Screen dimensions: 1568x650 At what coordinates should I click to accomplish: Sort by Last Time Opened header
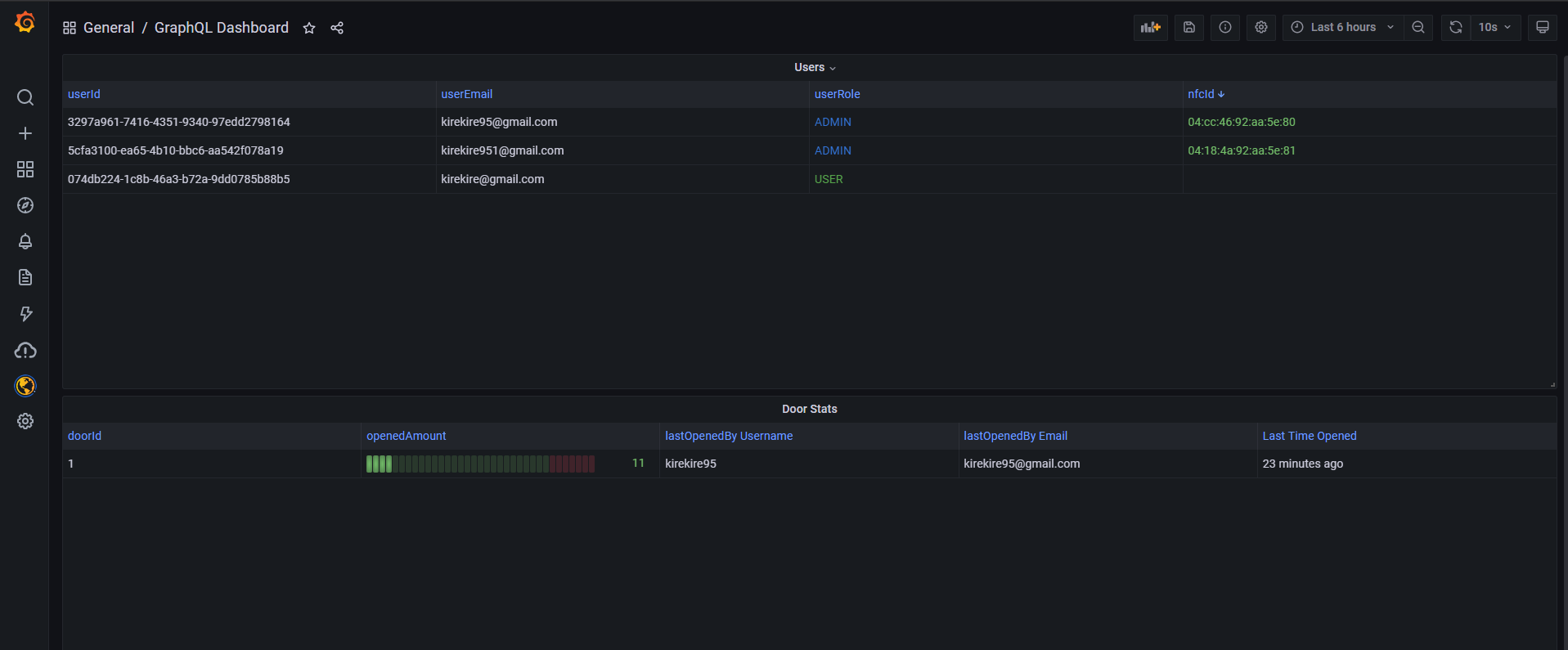click(x=1310, y=436)
